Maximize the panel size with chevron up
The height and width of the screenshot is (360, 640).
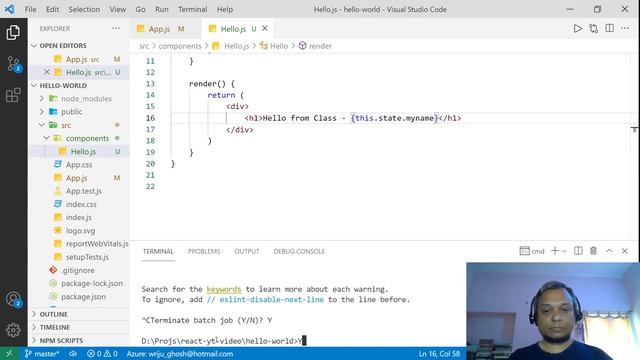click(x=609, y=251)
